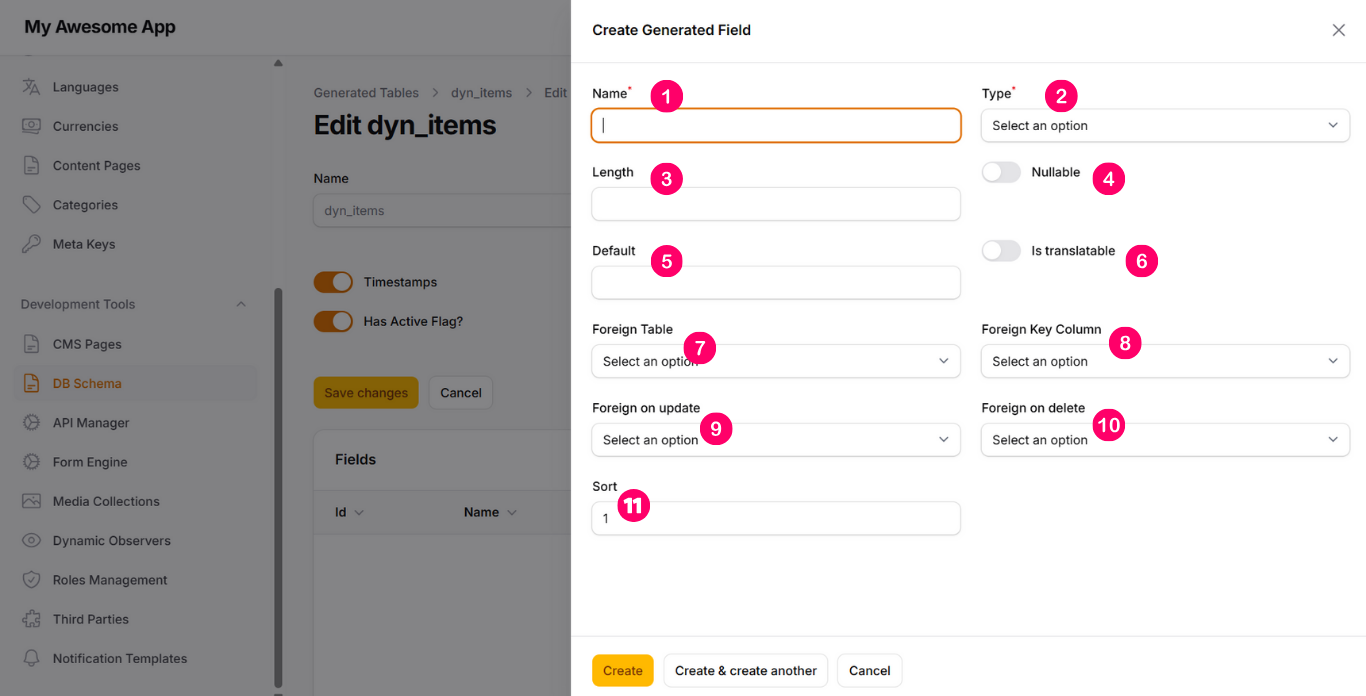Open the Type dropdown

tap(1165, 126)
